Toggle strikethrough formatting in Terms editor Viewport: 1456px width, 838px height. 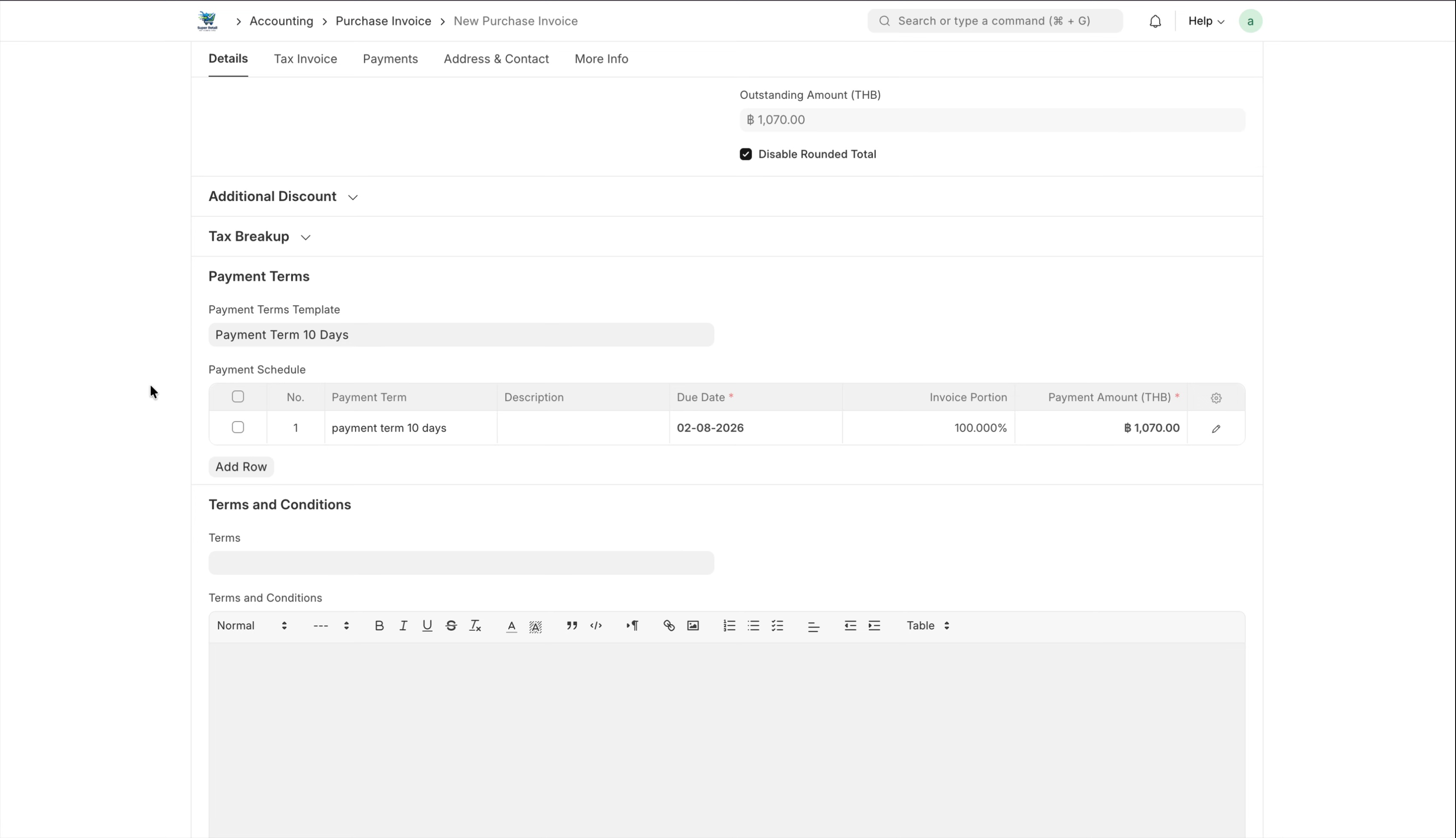[451, 626]
